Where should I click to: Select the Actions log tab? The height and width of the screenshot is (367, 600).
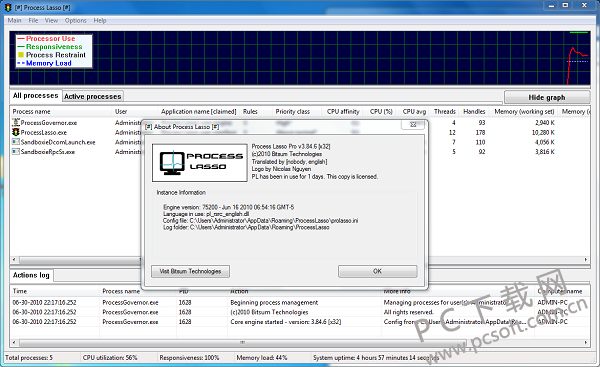coord(31,275)
